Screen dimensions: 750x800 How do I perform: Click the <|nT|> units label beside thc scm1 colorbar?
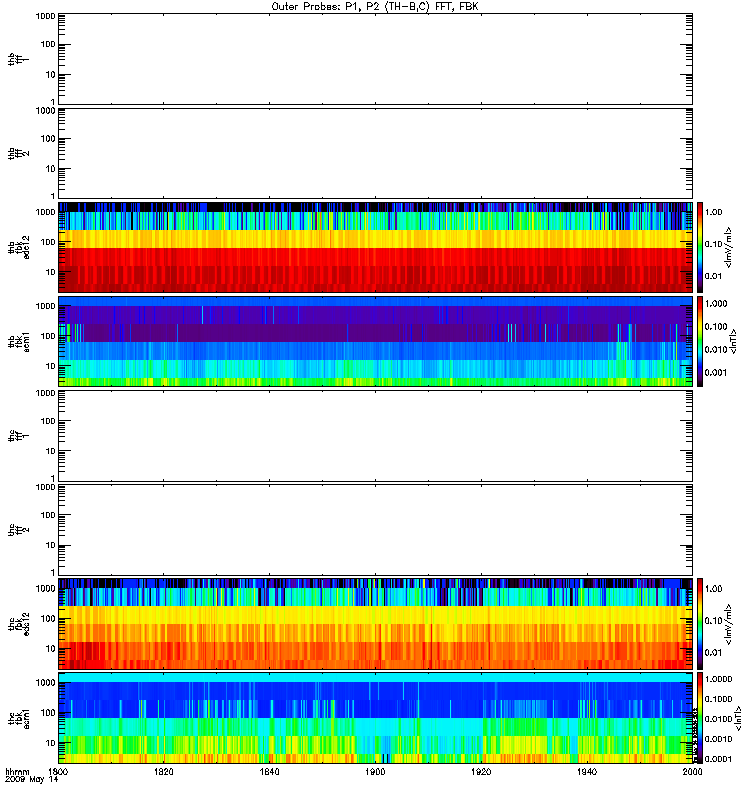[737, 718]
